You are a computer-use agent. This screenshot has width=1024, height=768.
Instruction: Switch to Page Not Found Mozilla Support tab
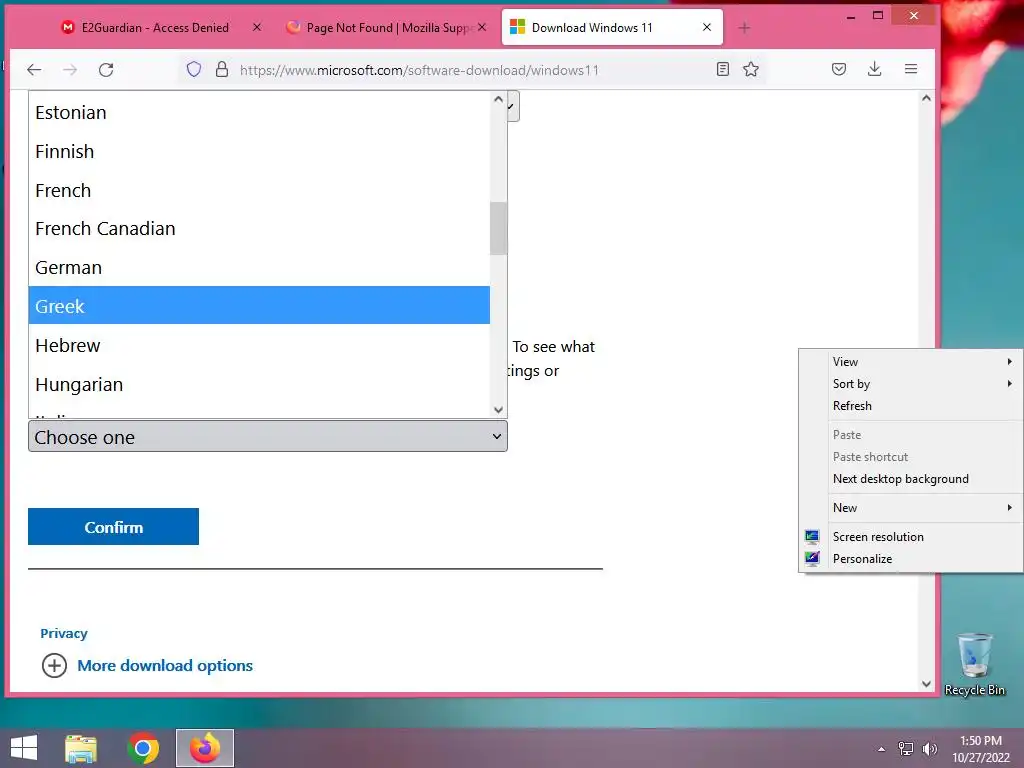[388, 27]
